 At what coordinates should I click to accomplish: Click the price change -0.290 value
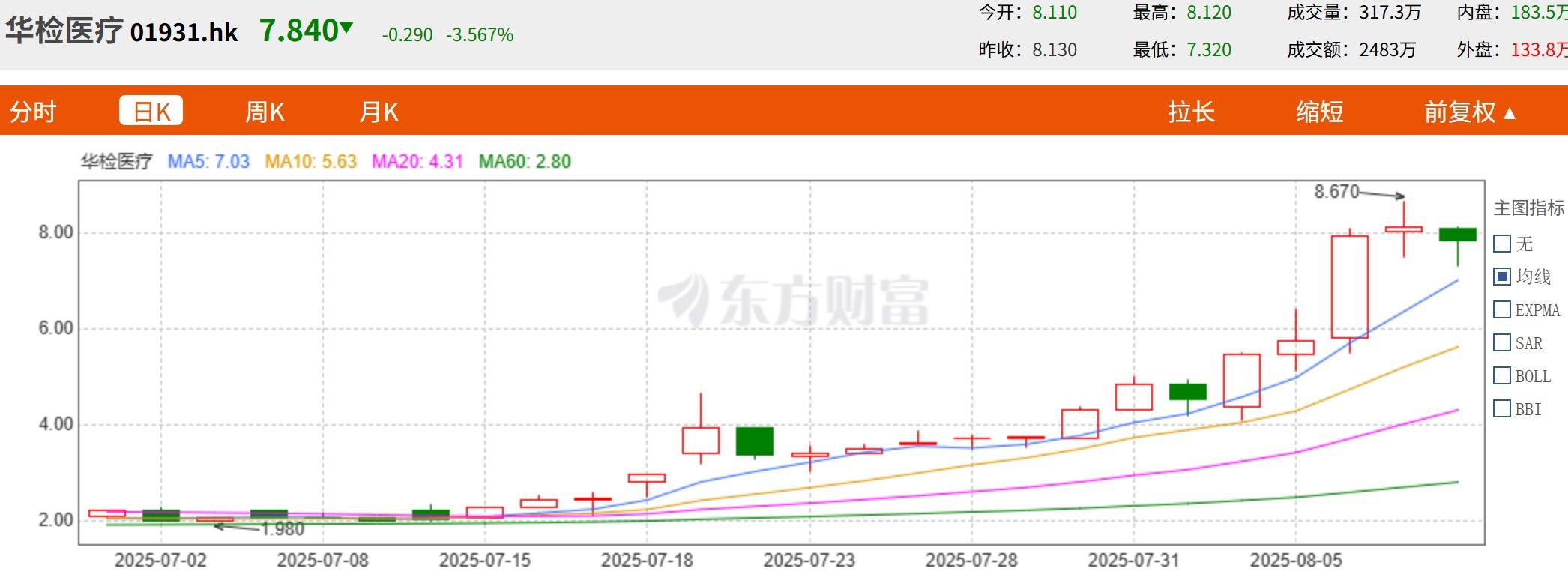tap(407, 35)
